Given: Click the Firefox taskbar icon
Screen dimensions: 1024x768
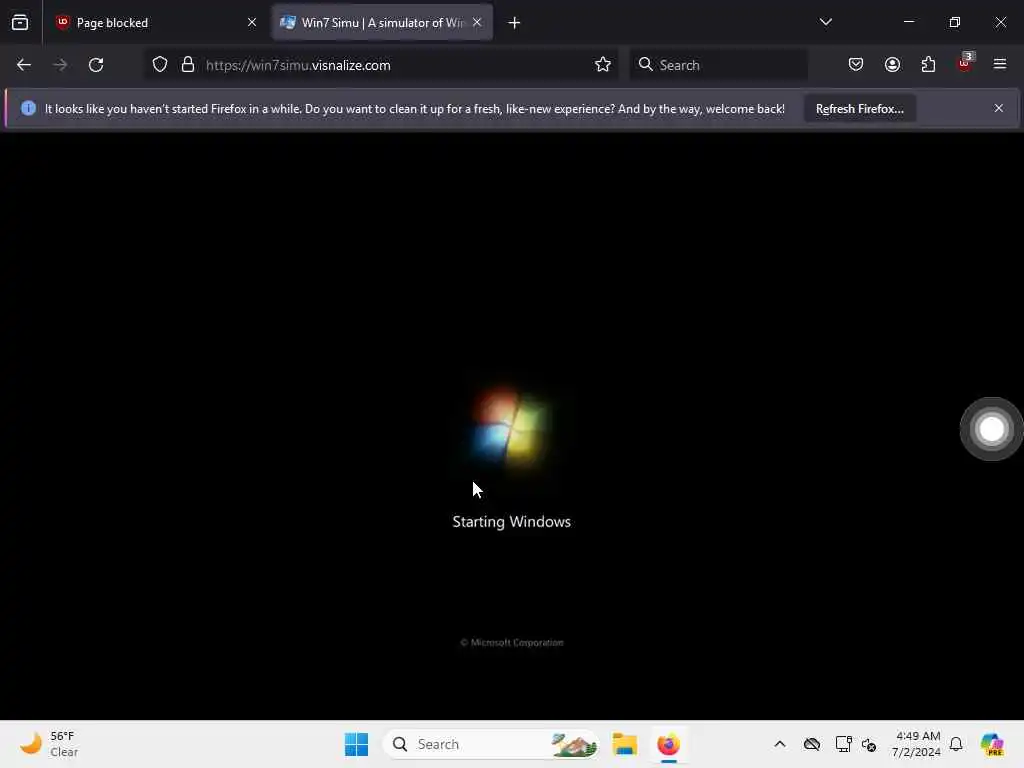Looking at the screenshot, I should coord(669,744).
